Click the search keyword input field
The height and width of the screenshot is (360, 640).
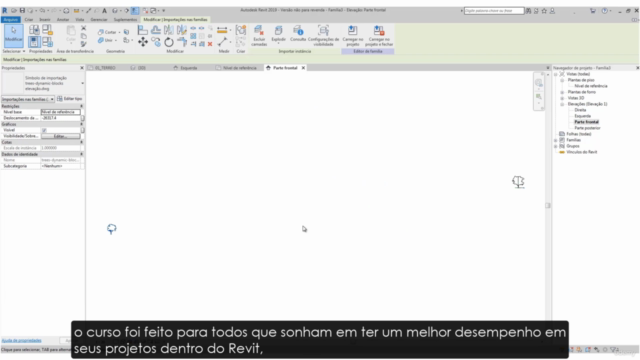coord(494,11)
